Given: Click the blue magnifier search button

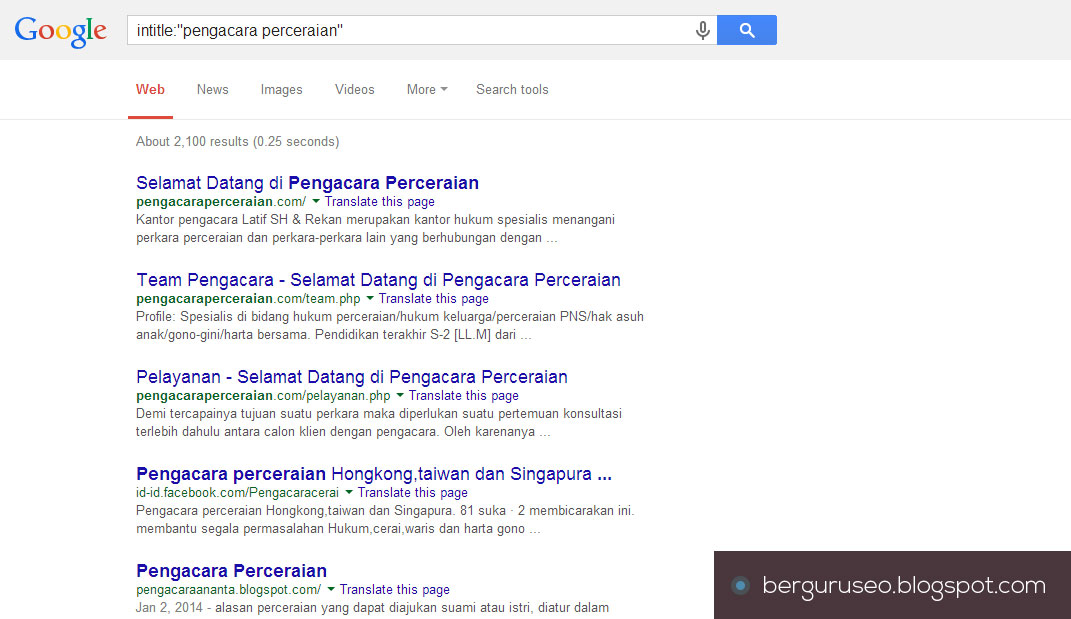Looking at the screenshot, I should pos(747,30).
